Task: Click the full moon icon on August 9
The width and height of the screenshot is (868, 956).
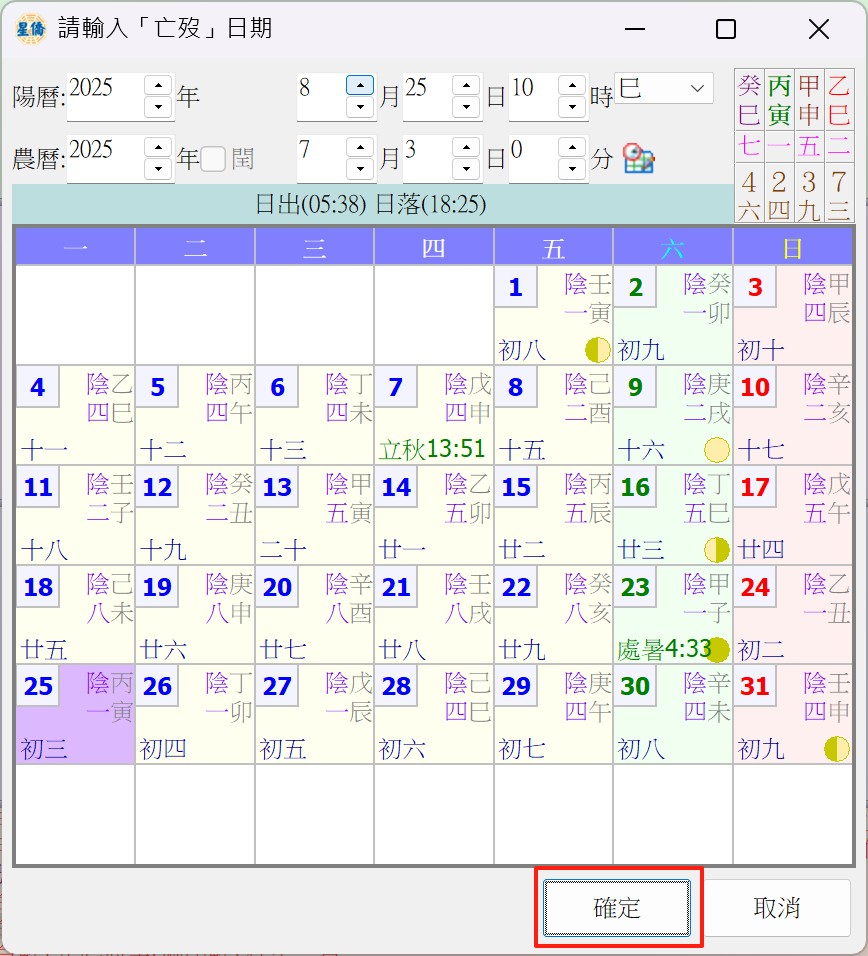Action: click(x=716, y=449)
